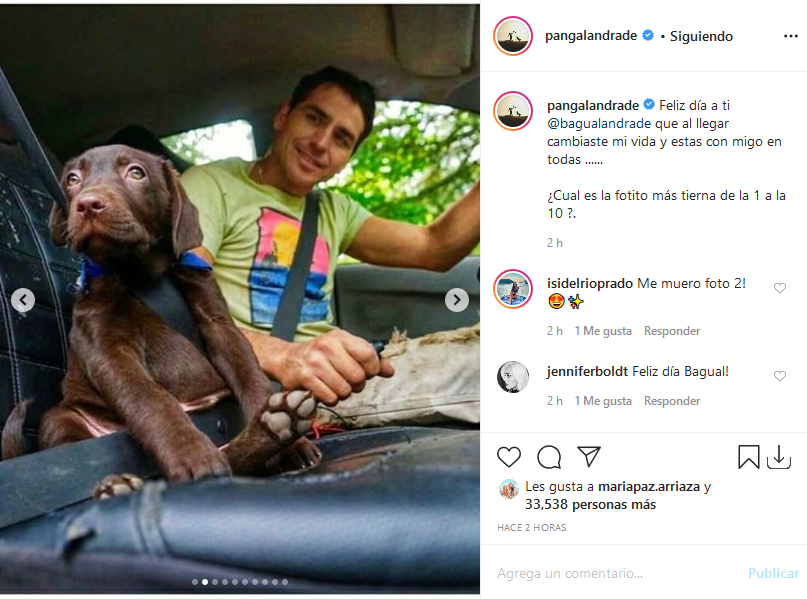Select the carousel pagination dots
This screenshot has height=599, width=807.
240,582
